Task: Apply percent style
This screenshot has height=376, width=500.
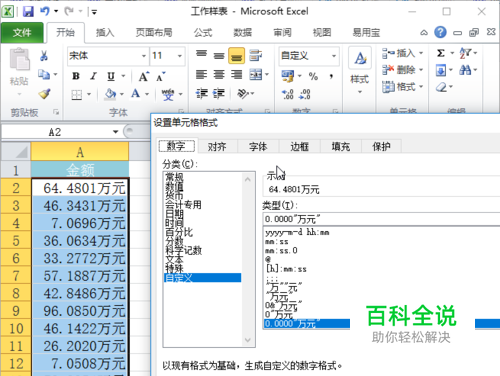Action: pos(313,77)
